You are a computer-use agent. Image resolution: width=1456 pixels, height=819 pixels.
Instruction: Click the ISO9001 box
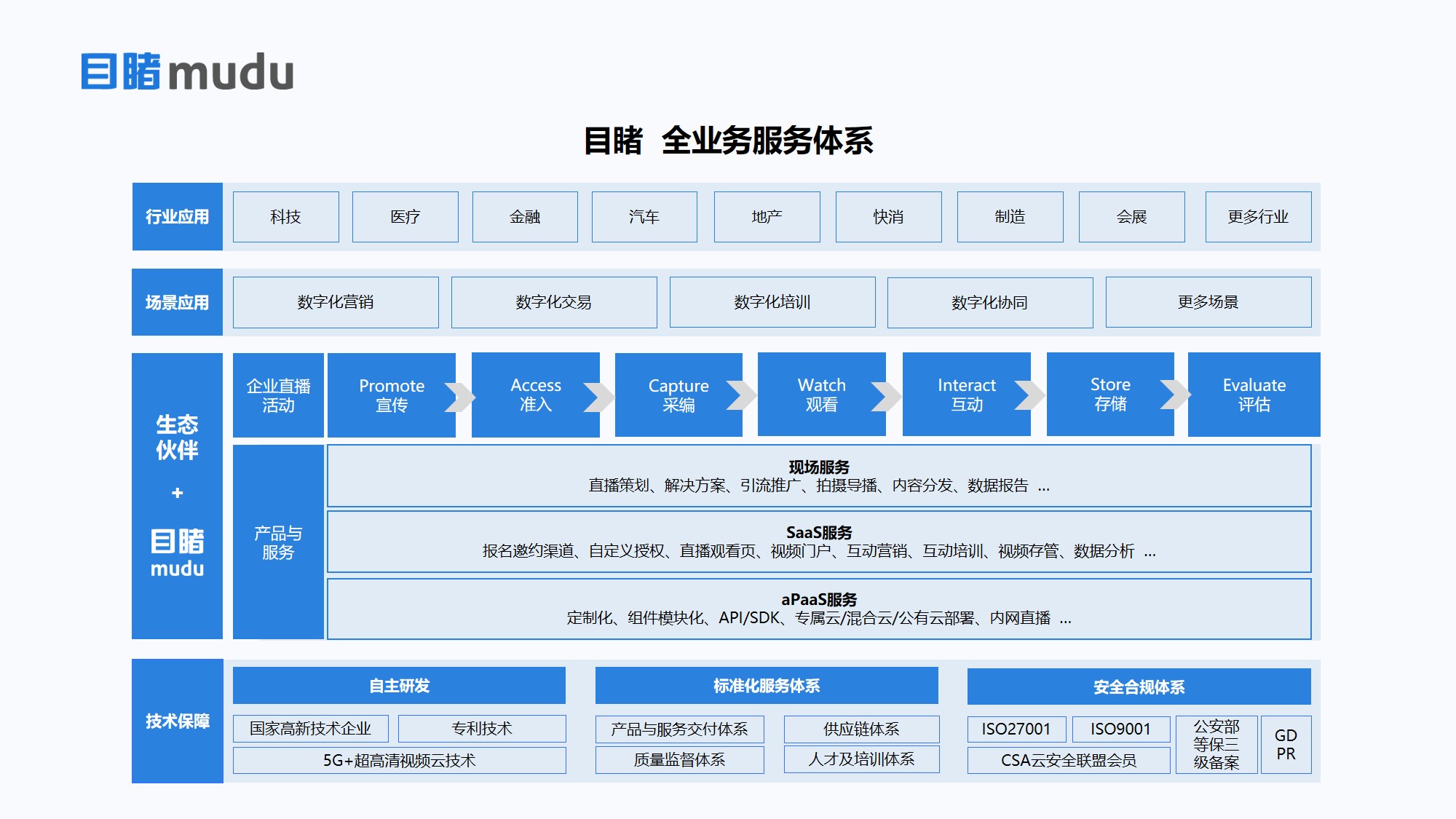point(1121,729)
